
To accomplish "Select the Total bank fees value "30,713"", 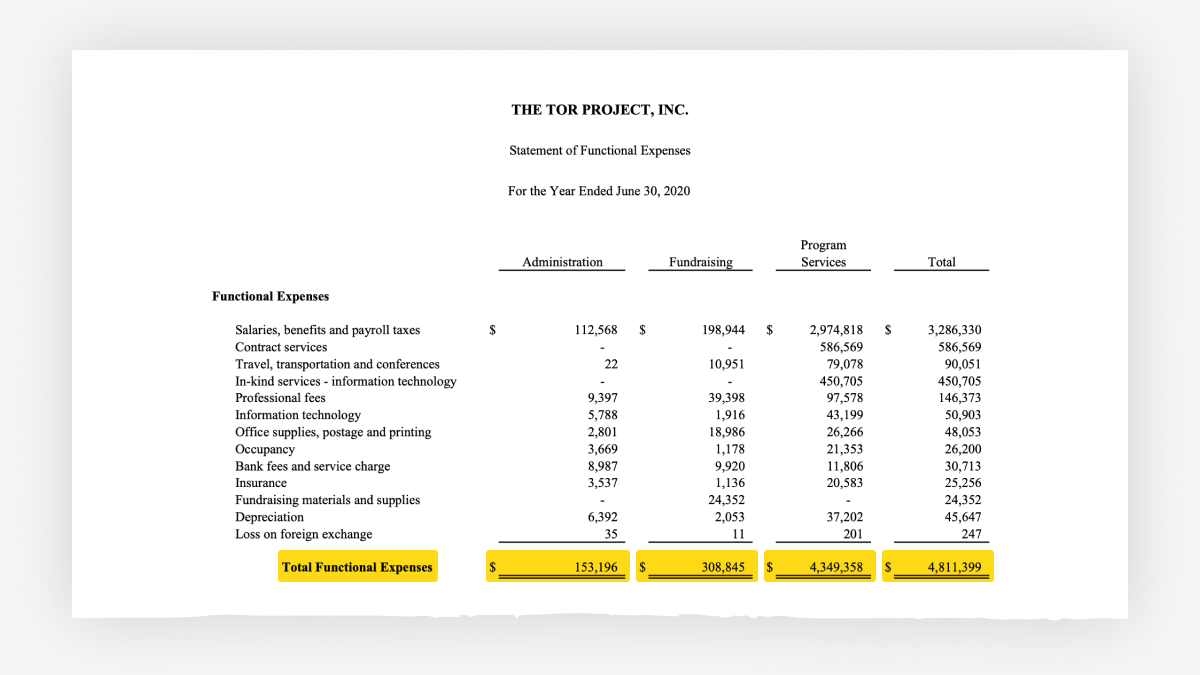I will (x=963, y=466).
